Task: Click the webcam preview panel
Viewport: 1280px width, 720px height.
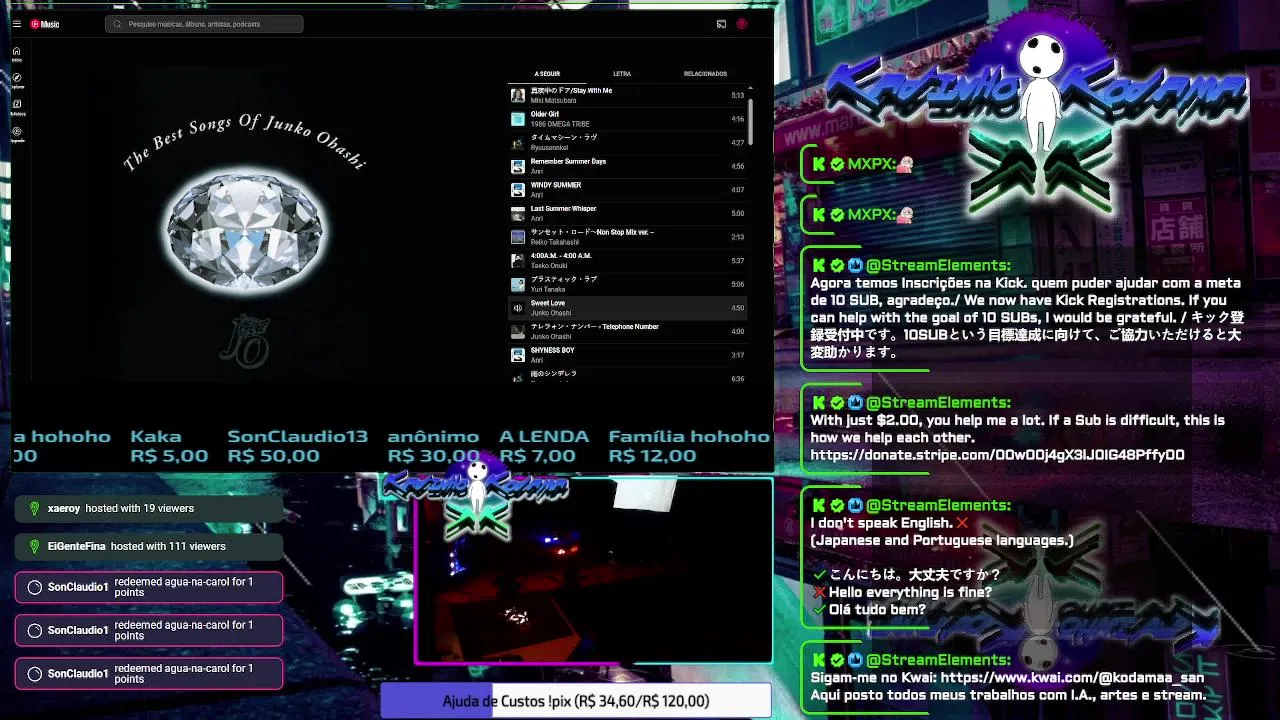Action: 594,571
